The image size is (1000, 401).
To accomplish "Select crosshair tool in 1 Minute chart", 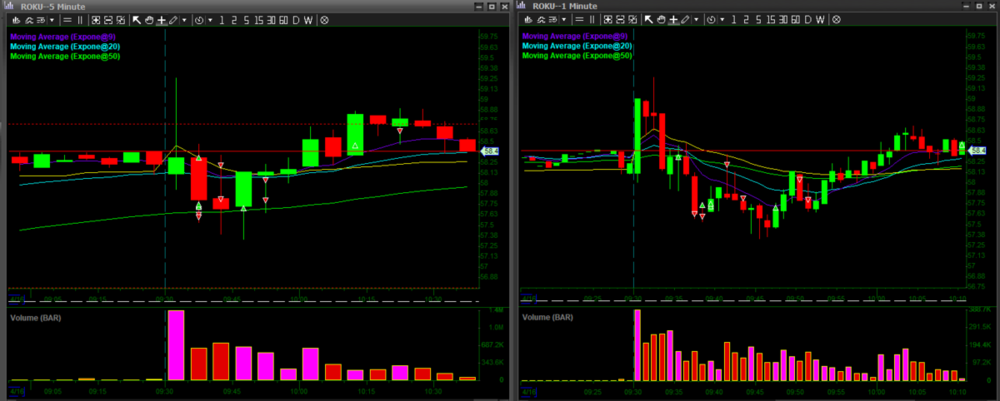I will [x=672, y=20].
